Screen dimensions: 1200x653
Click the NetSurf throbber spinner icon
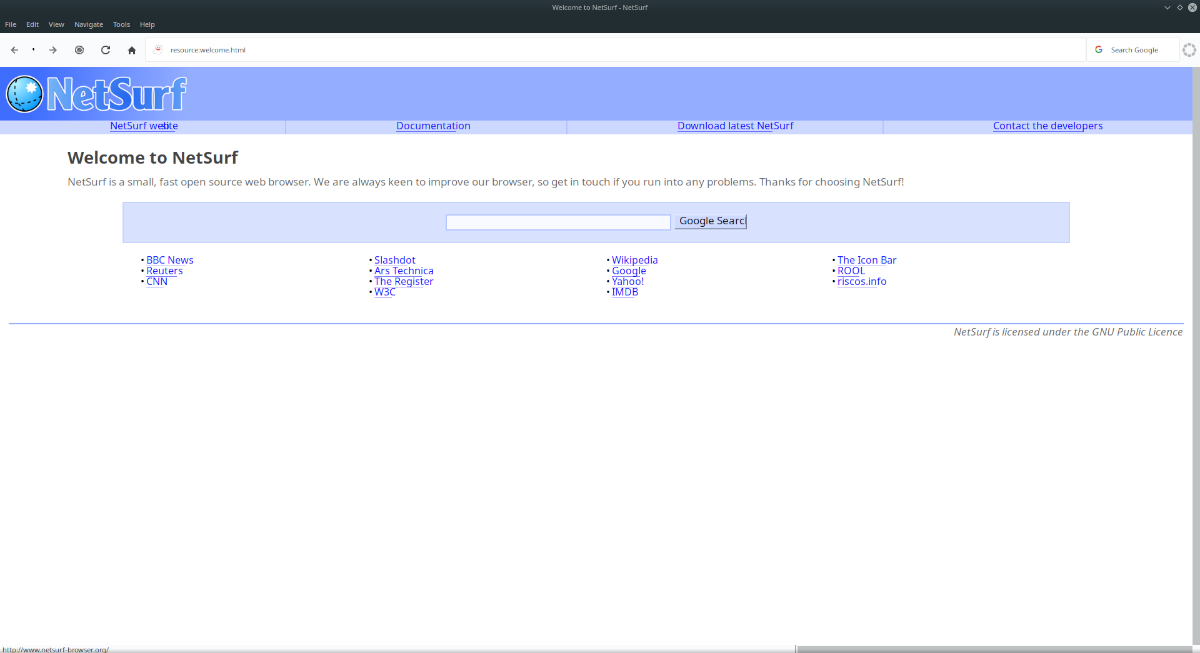[1189, 48]
